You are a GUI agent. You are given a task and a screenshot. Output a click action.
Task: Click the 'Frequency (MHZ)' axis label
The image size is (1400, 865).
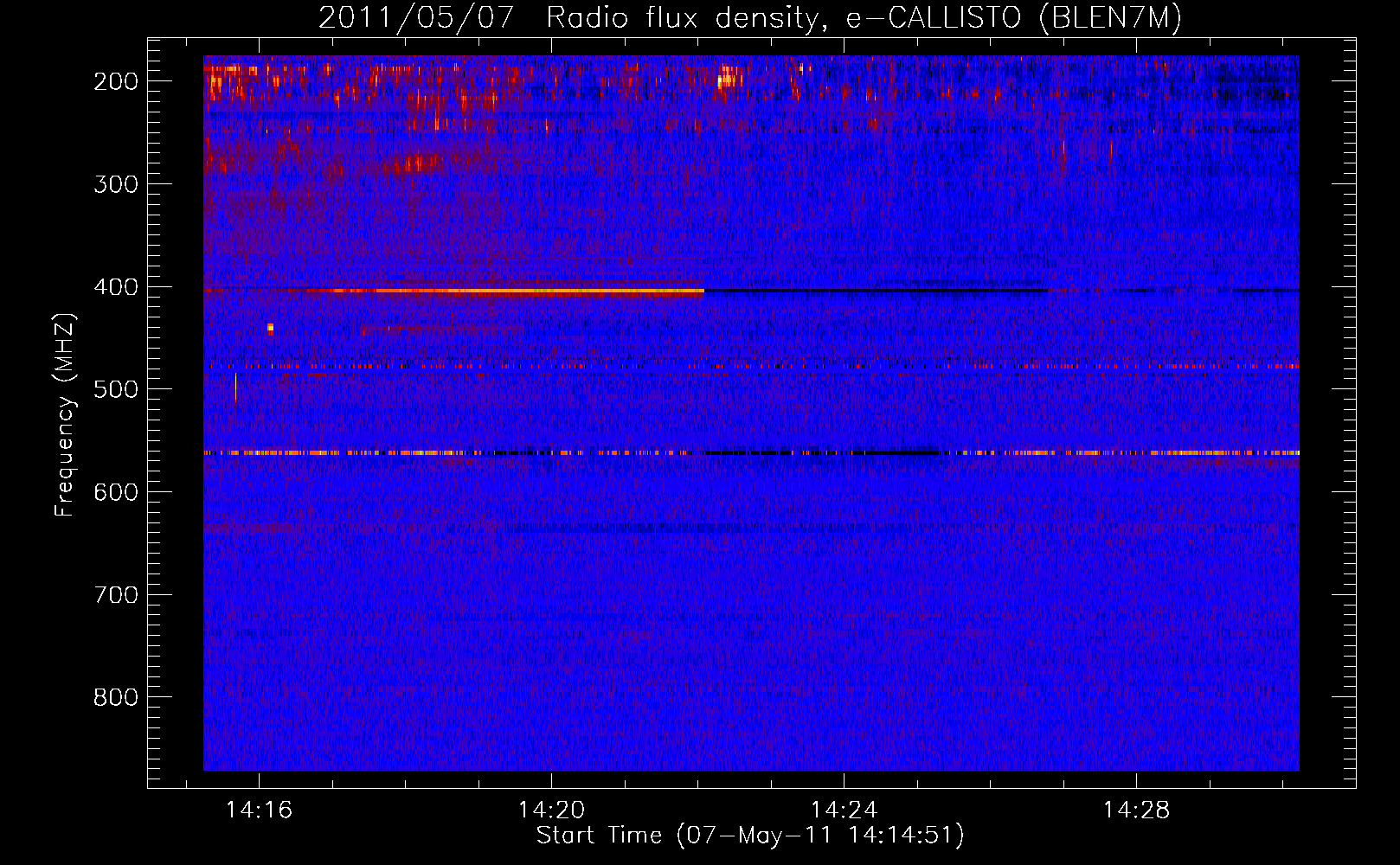click(x=65, y=415)
